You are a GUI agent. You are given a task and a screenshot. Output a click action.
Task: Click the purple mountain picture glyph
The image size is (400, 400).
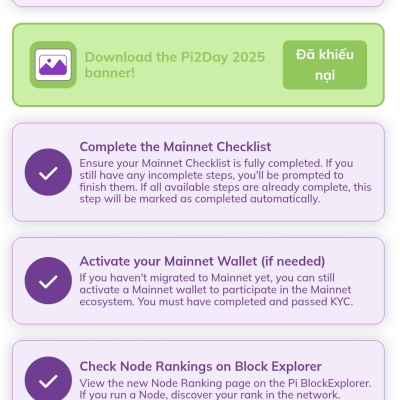click(x=53, y=65)
